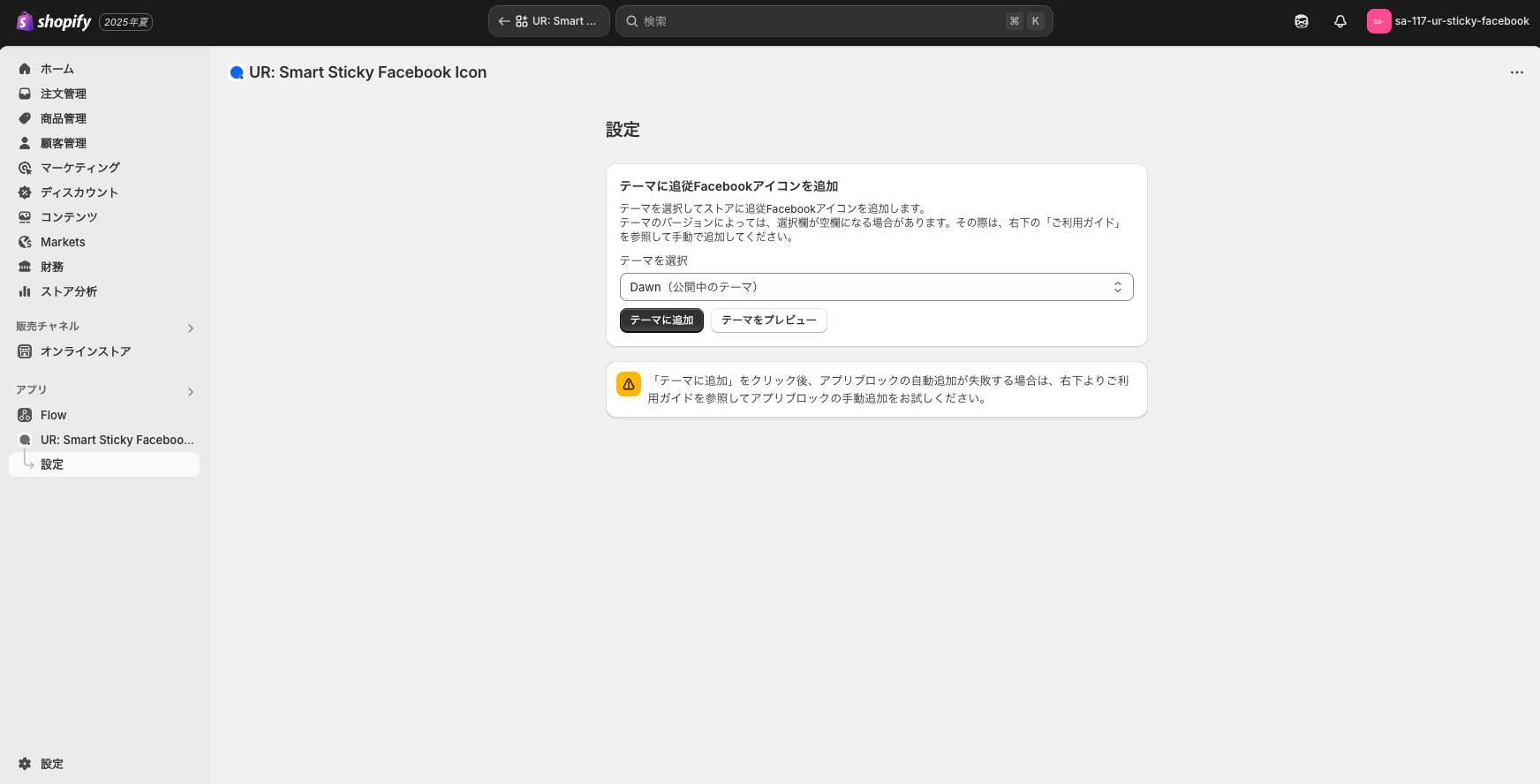Open the Flow app in sidebar
The width and height of the screenshot is (1540, 784).
click(53, 415)
